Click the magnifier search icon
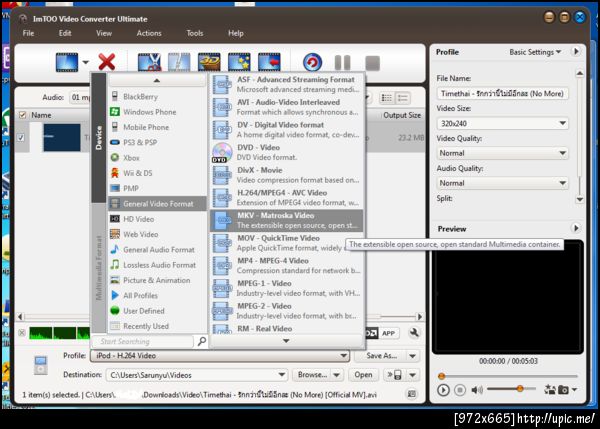The width and height of the screenshot is (600, 429). (x=201, y=341)
